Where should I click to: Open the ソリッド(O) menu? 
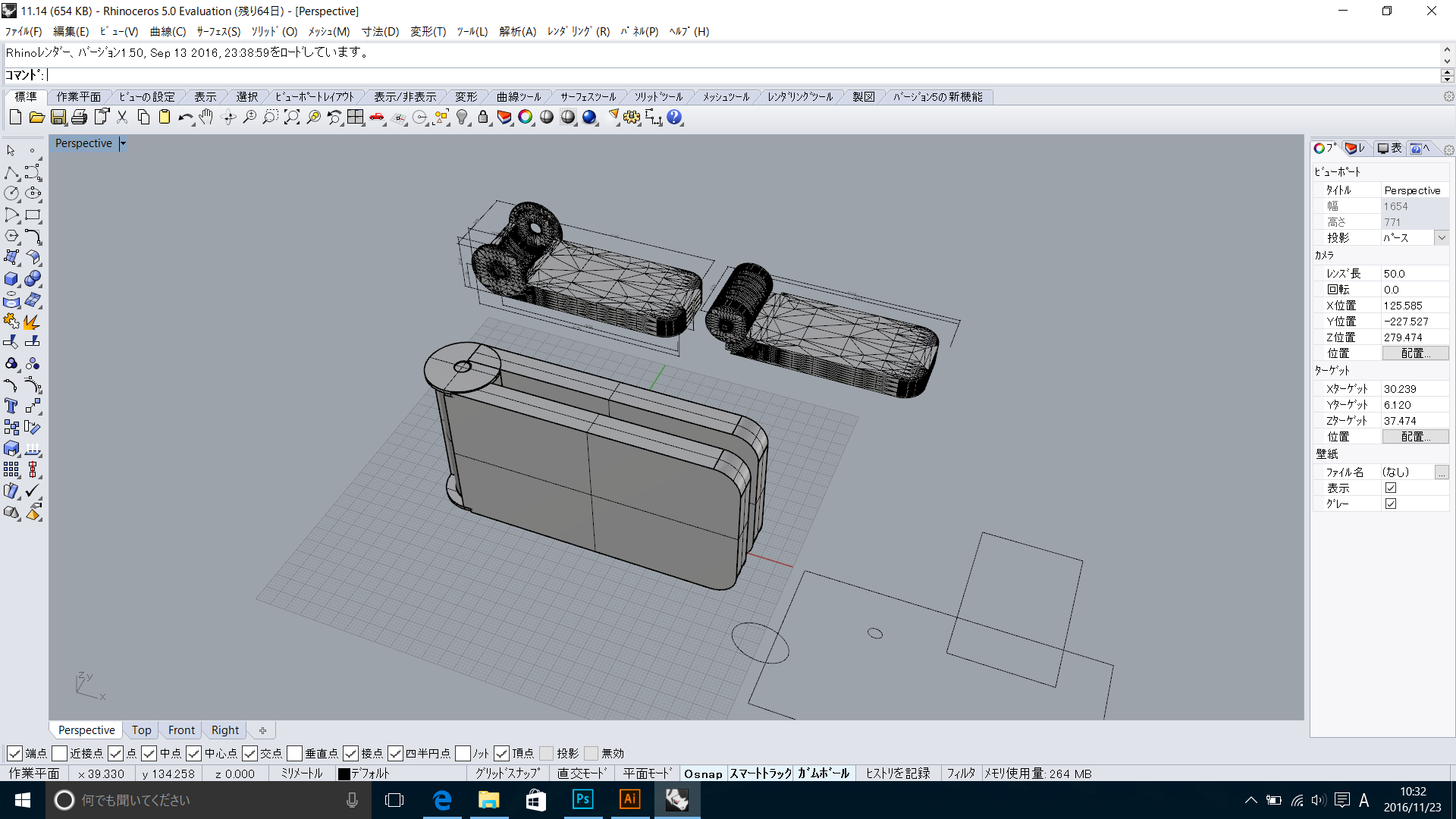[x=274, y=31]
